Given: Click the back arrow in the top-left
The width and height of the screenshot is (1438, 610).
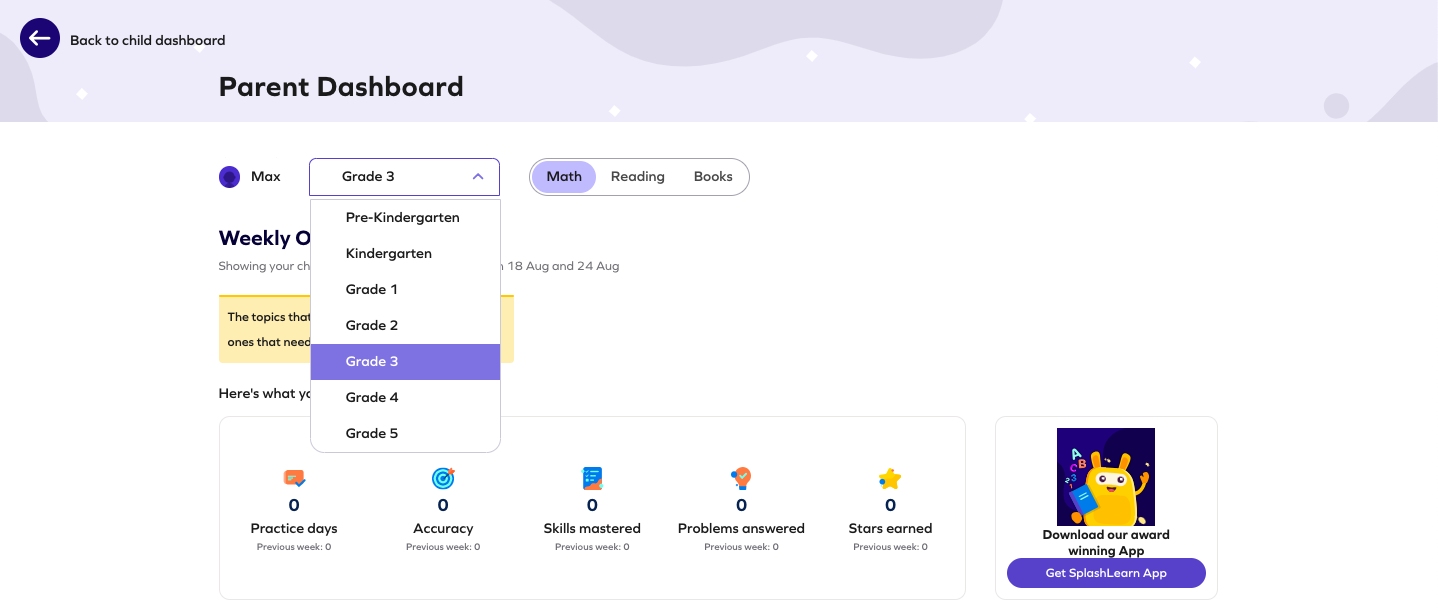Looking at the screenshot, I should (39, 38).
